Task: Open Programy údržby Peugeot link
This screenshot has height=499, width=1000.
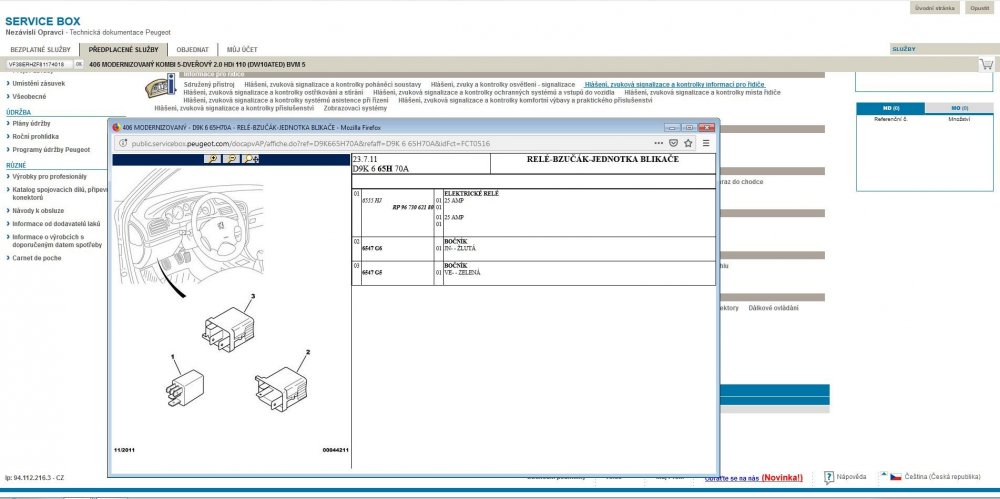Action: coord(51,149)
